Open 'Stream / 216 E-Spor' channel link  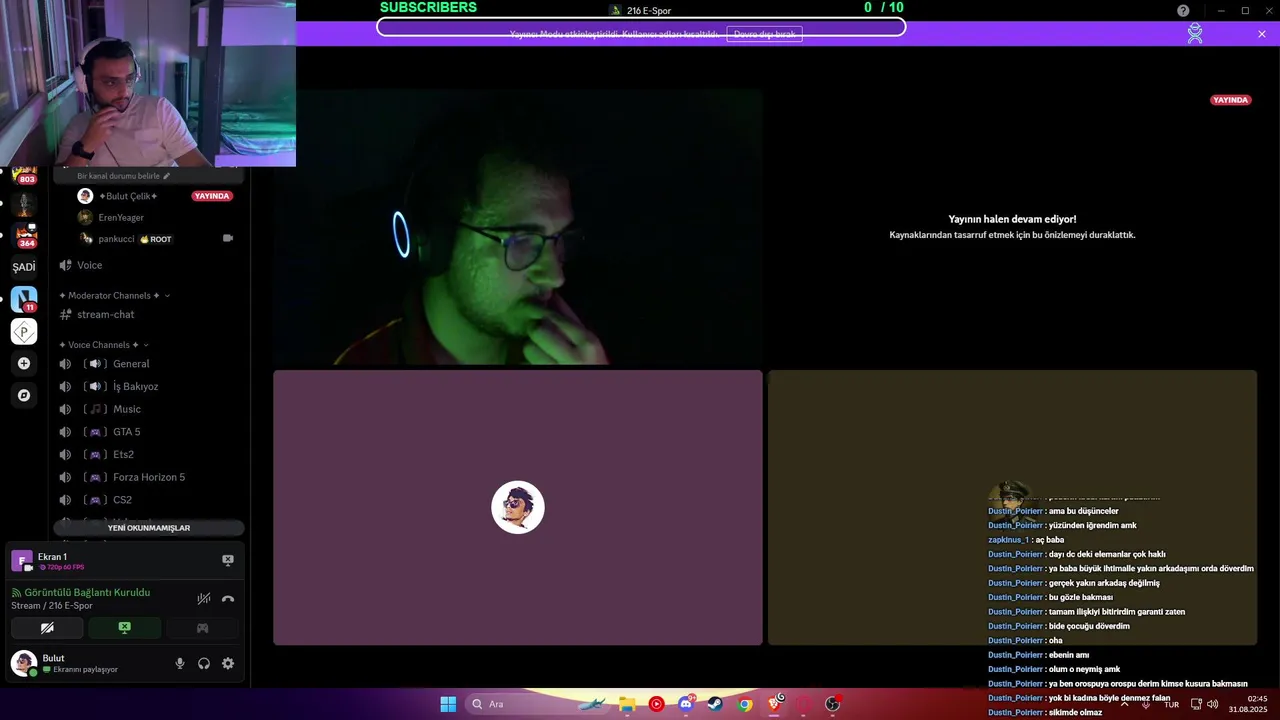(52, 606)
